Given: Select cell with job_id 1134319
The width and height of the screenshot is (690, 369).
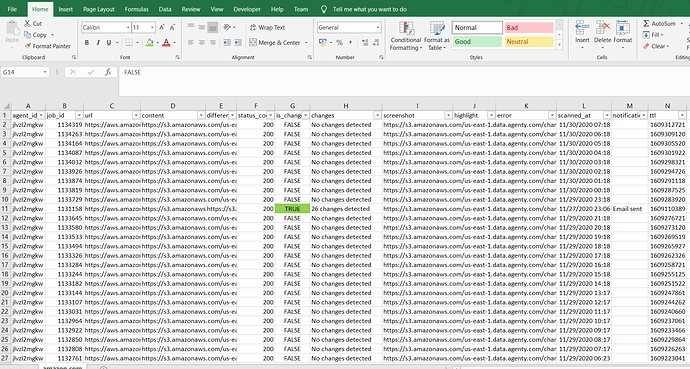Looking at the screenshot, I should coord(64,124).
